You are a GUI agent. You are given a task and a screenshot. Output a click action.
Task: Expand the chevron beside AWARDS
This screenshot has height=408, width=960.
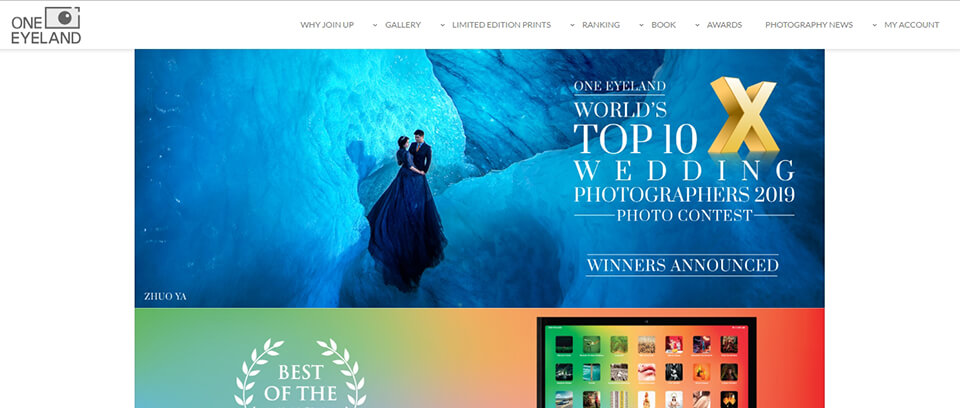tap(697, 25)
